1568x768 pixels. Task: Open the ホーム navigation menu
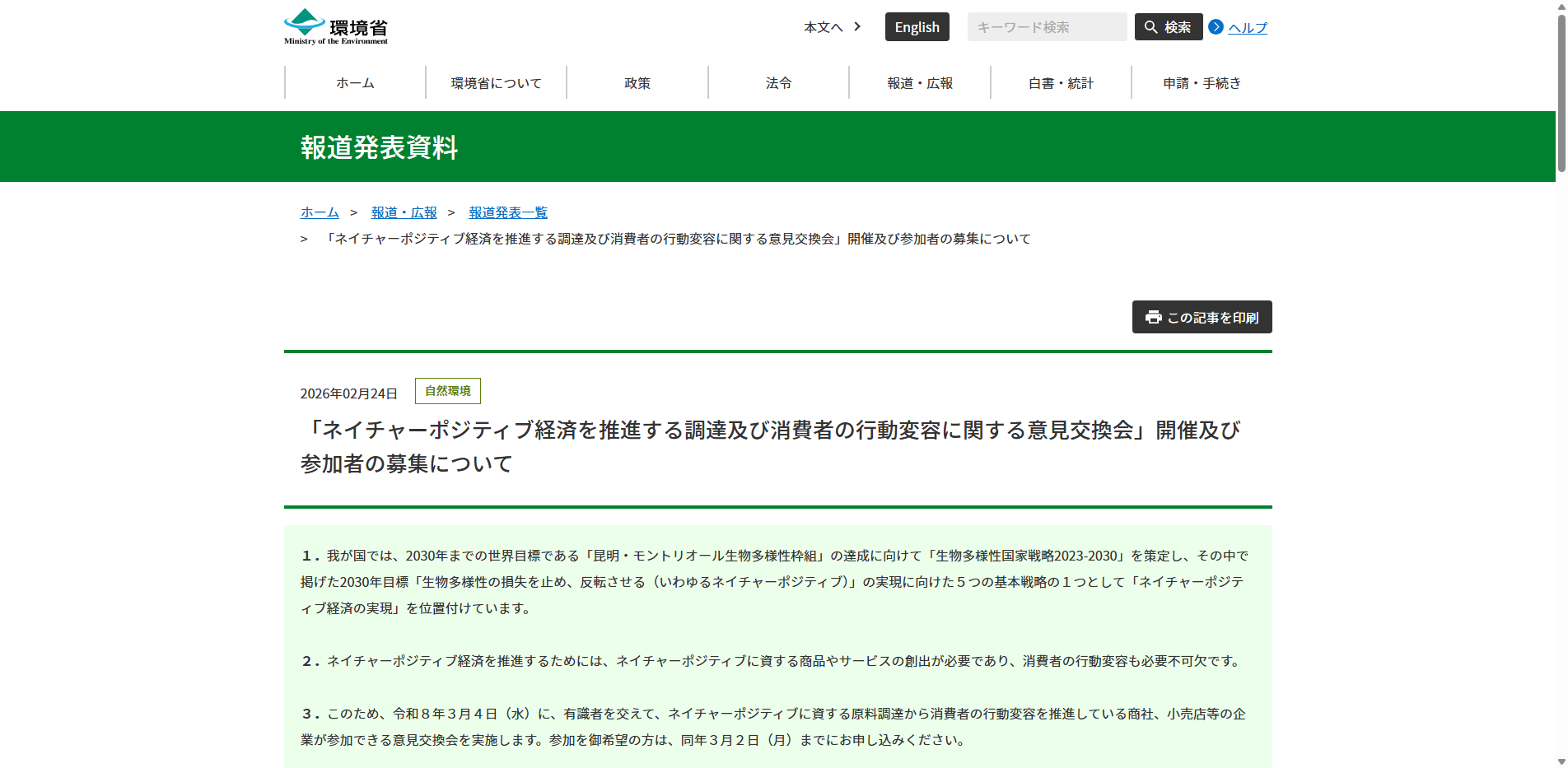coord(354,82)
